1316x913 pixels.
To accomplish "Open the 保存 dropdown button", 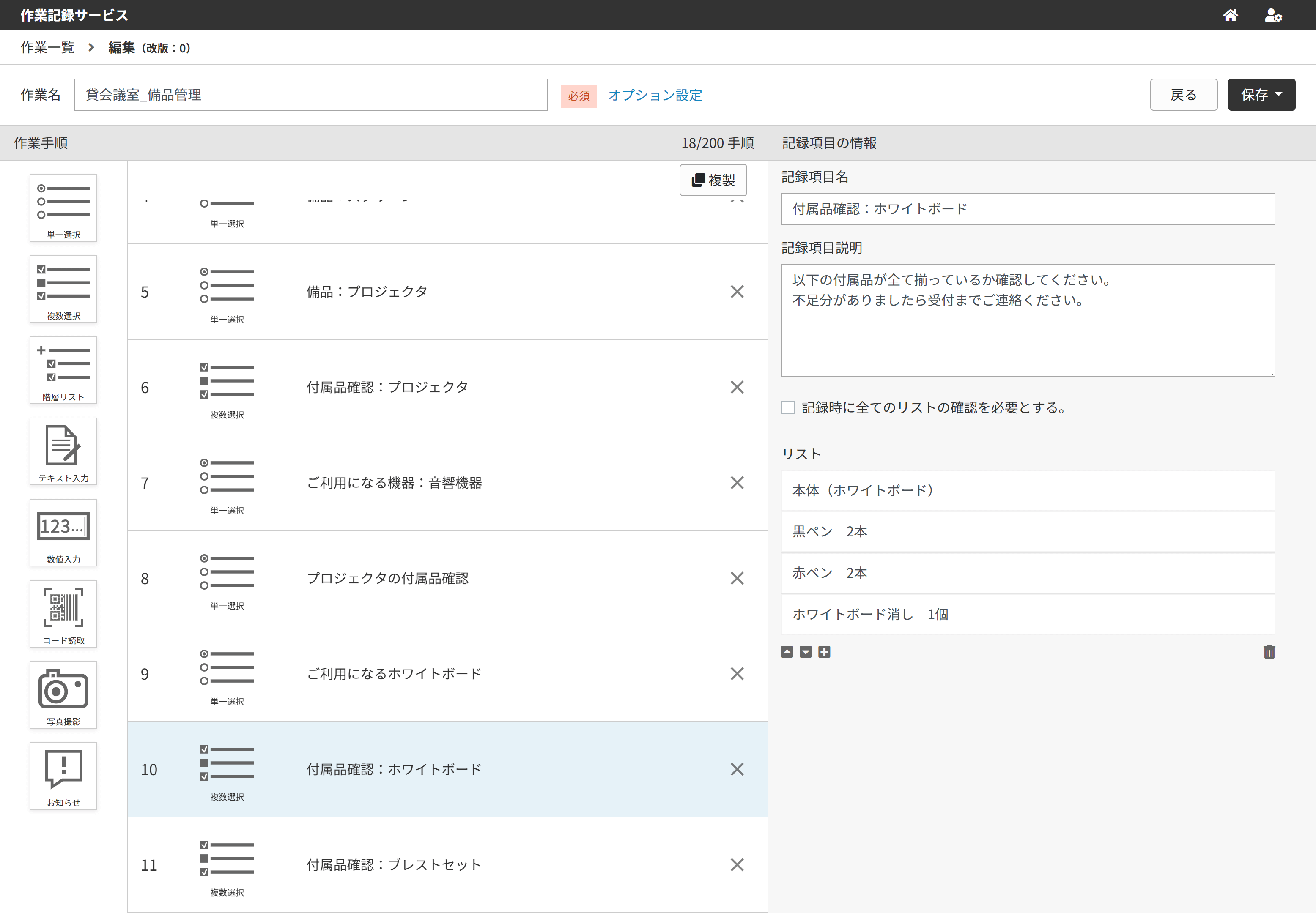I will pos(1261,95).
